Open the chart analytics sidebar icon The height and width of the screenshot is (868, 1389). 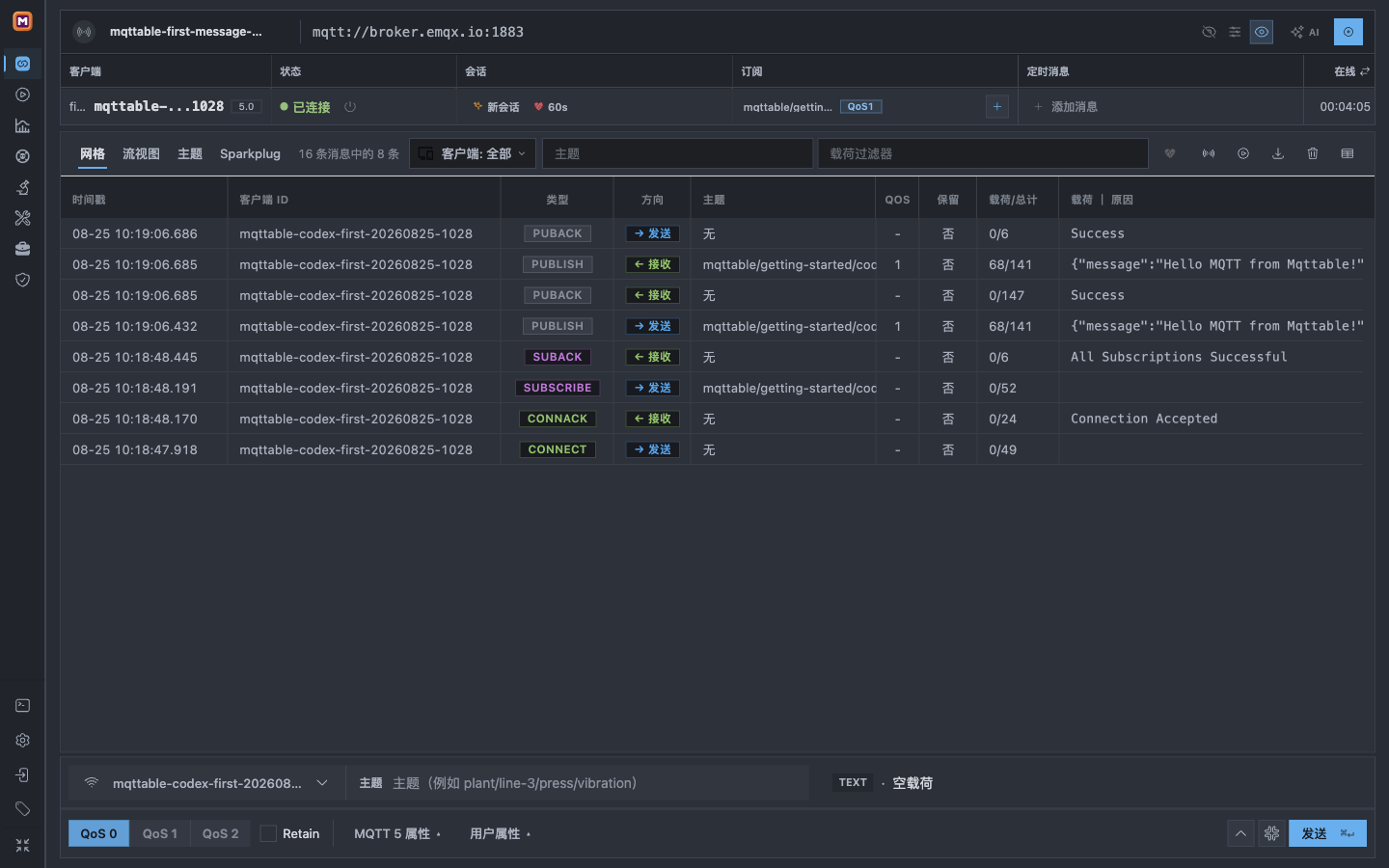pos(22,125)
